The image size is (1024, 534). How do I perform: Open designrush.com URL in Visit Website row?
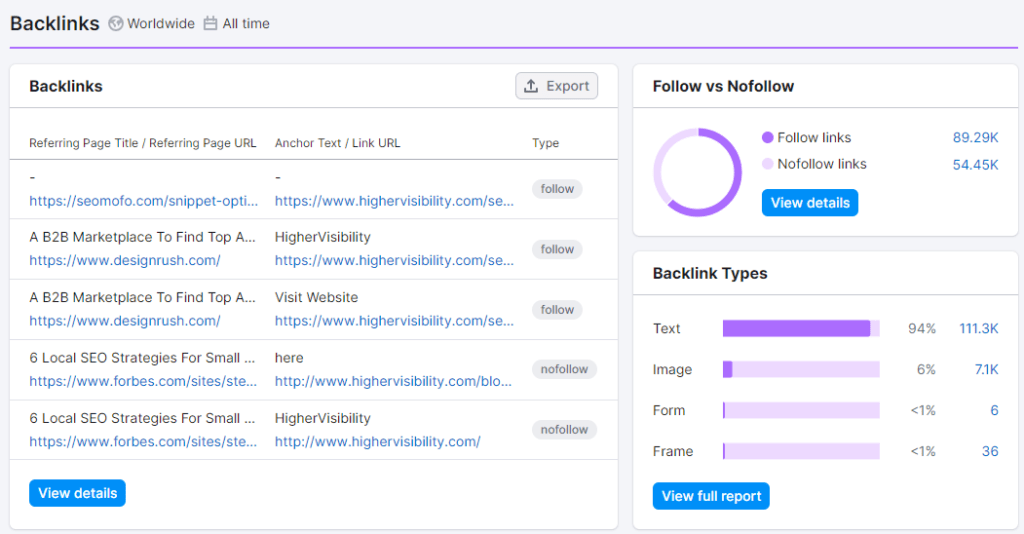125,321
